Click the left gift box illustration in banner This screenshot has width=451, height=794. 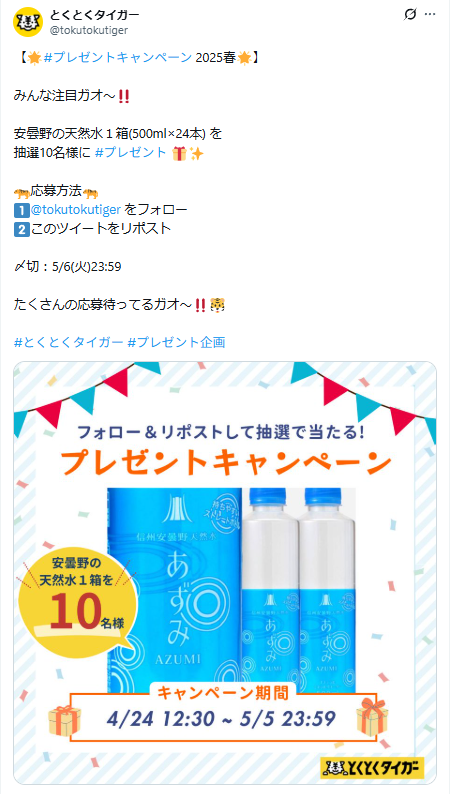click(64, 720)
